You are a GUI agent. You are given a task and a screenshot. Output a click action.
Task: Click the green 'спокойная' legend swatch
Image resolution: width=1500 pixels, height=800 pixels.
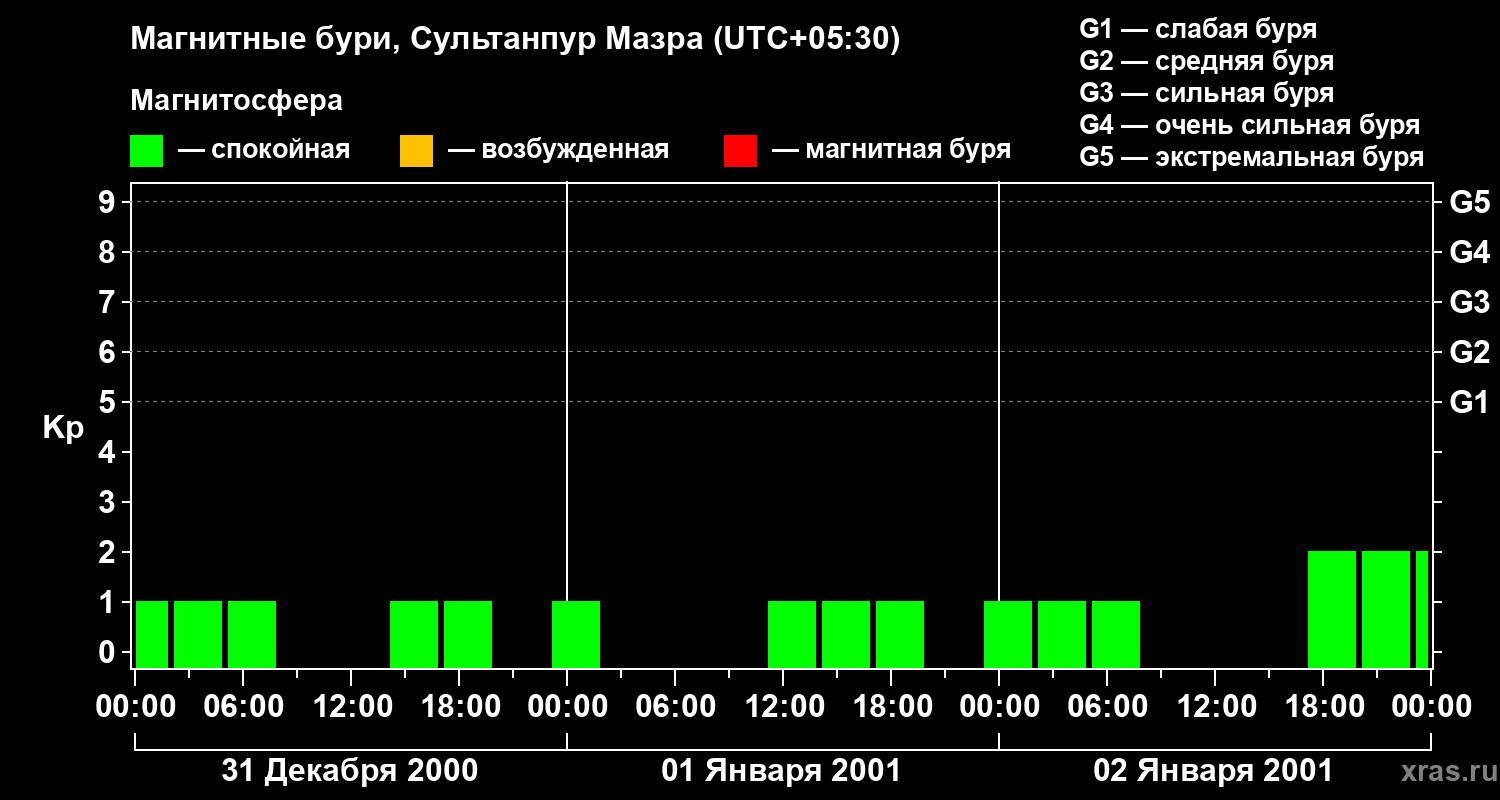[146, 151]
